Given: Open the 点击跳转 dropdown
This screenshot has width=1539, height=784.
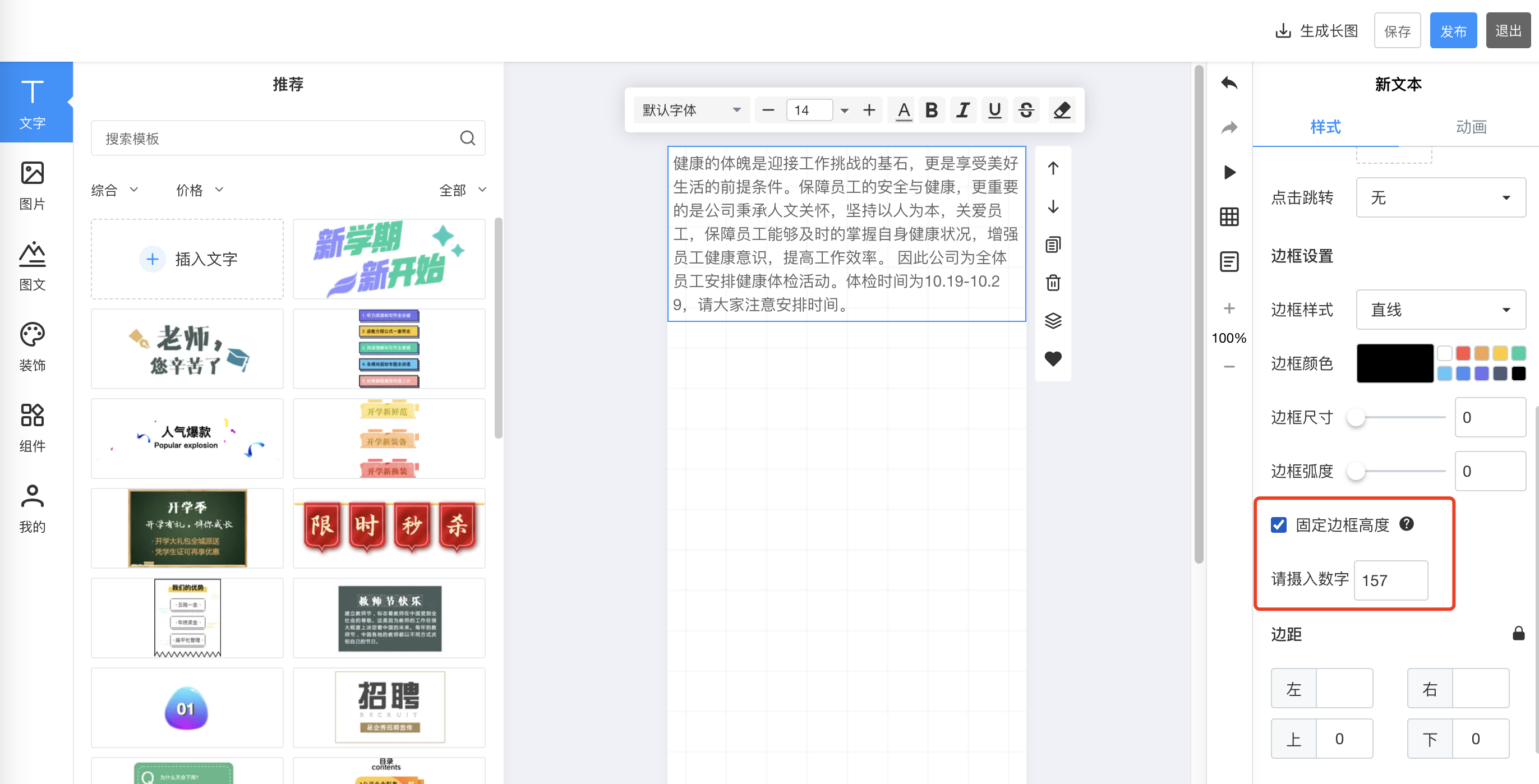Looking at the screenshot, I should click(1440, 197).
